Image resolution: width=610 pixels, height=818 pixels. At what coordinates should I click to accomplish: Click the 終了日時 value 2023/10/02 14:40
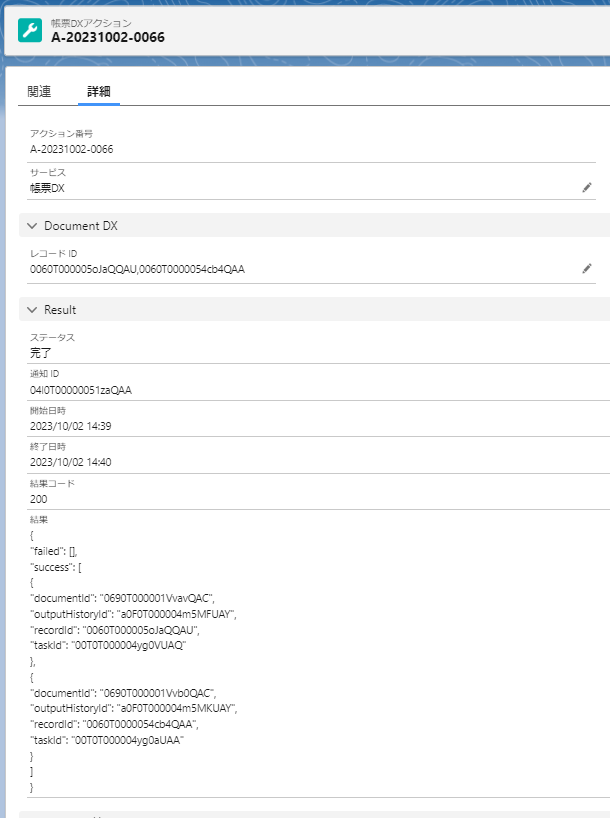point(70,462)
